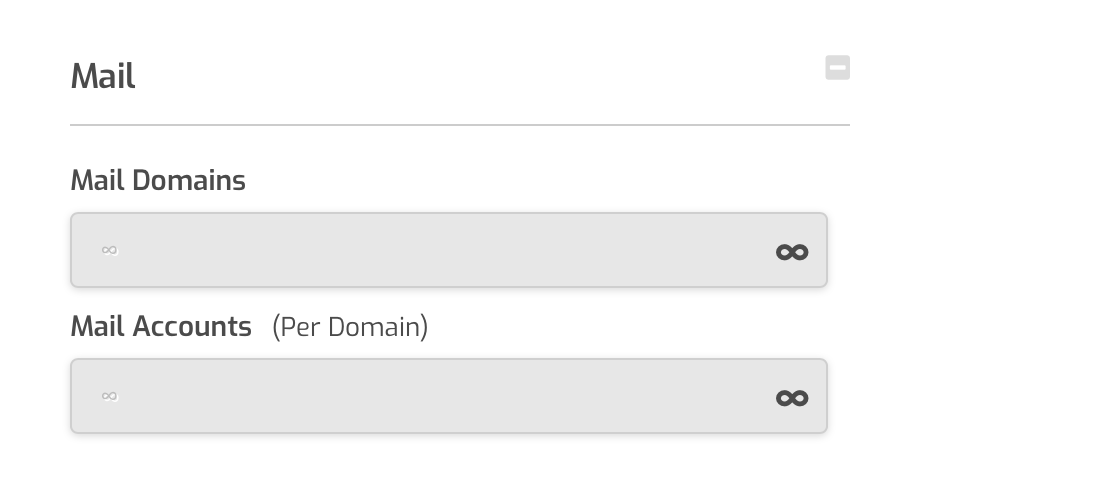Screen dimensions: 1098x494
Task: Toggle unlimited Mail Accounts via infinity symbol
Action: click(792, 398)
